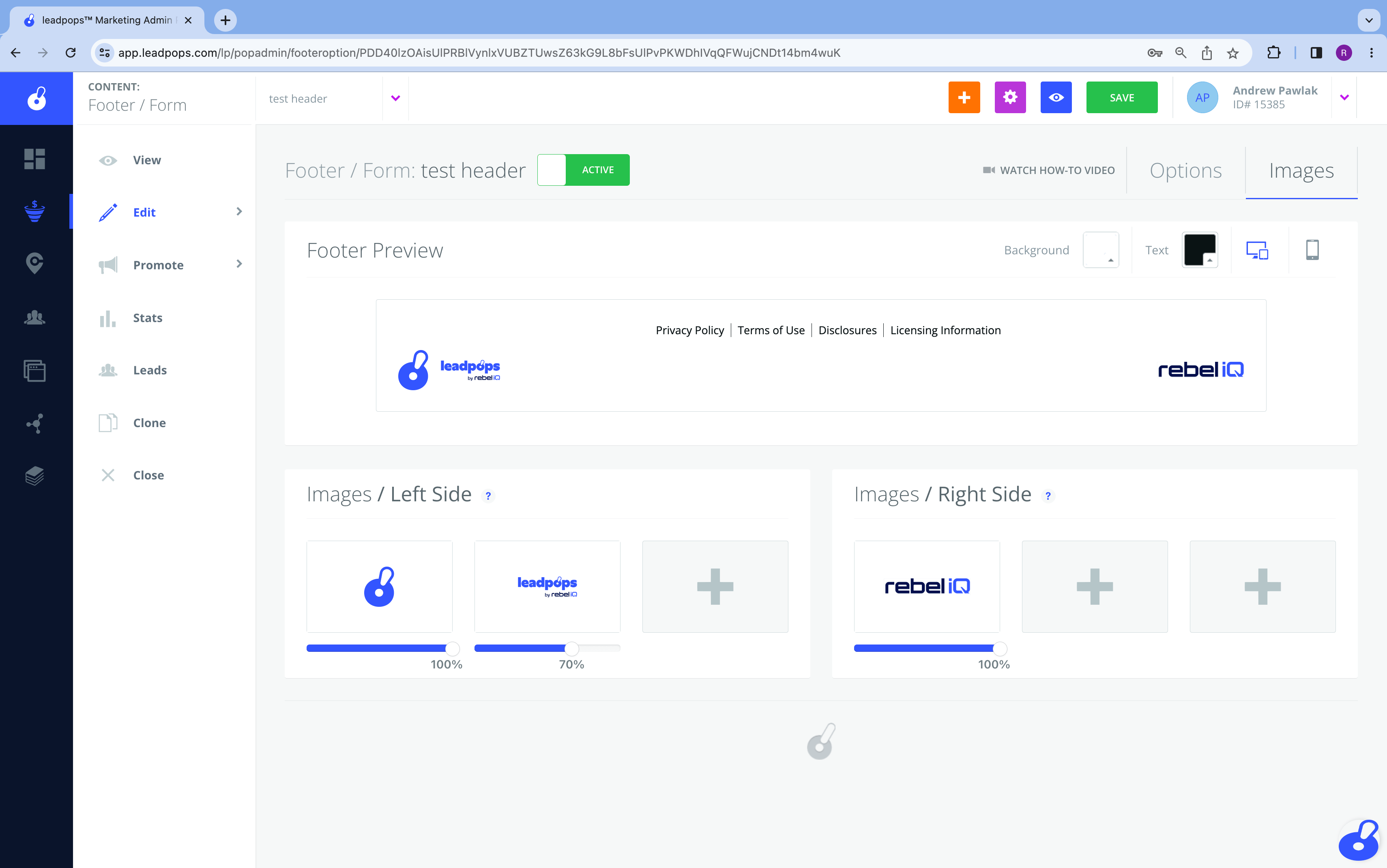Image resolution: width=1387 pixels, height=868 pixels.
Task: Open the purple gear settings button
Action: pos(1010,98)
